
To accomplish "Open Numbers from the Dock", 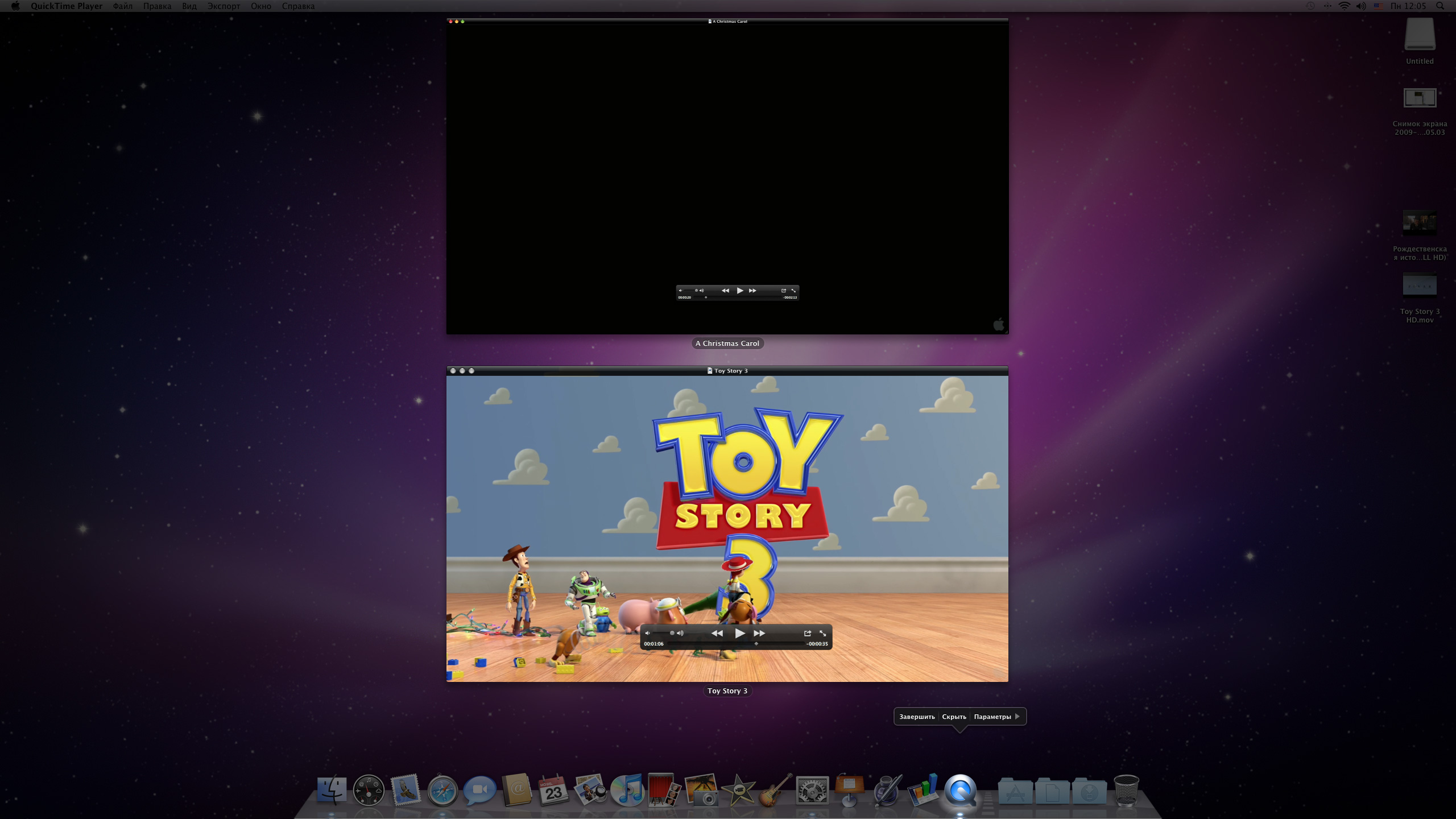I will pos(923,789).
